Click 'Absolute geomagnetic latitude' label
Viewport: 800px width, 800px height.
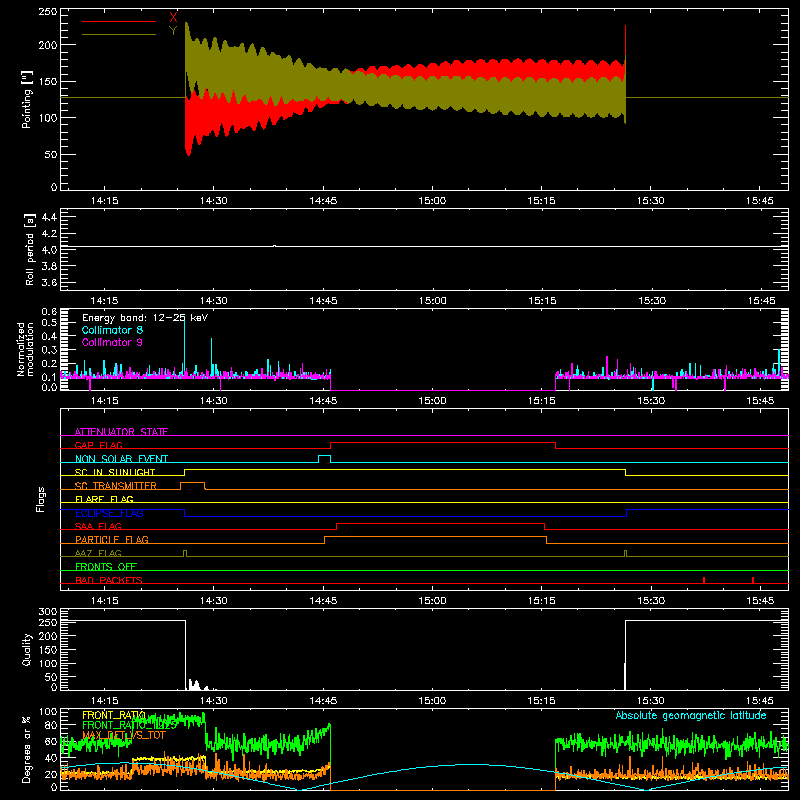click(691, 715)
